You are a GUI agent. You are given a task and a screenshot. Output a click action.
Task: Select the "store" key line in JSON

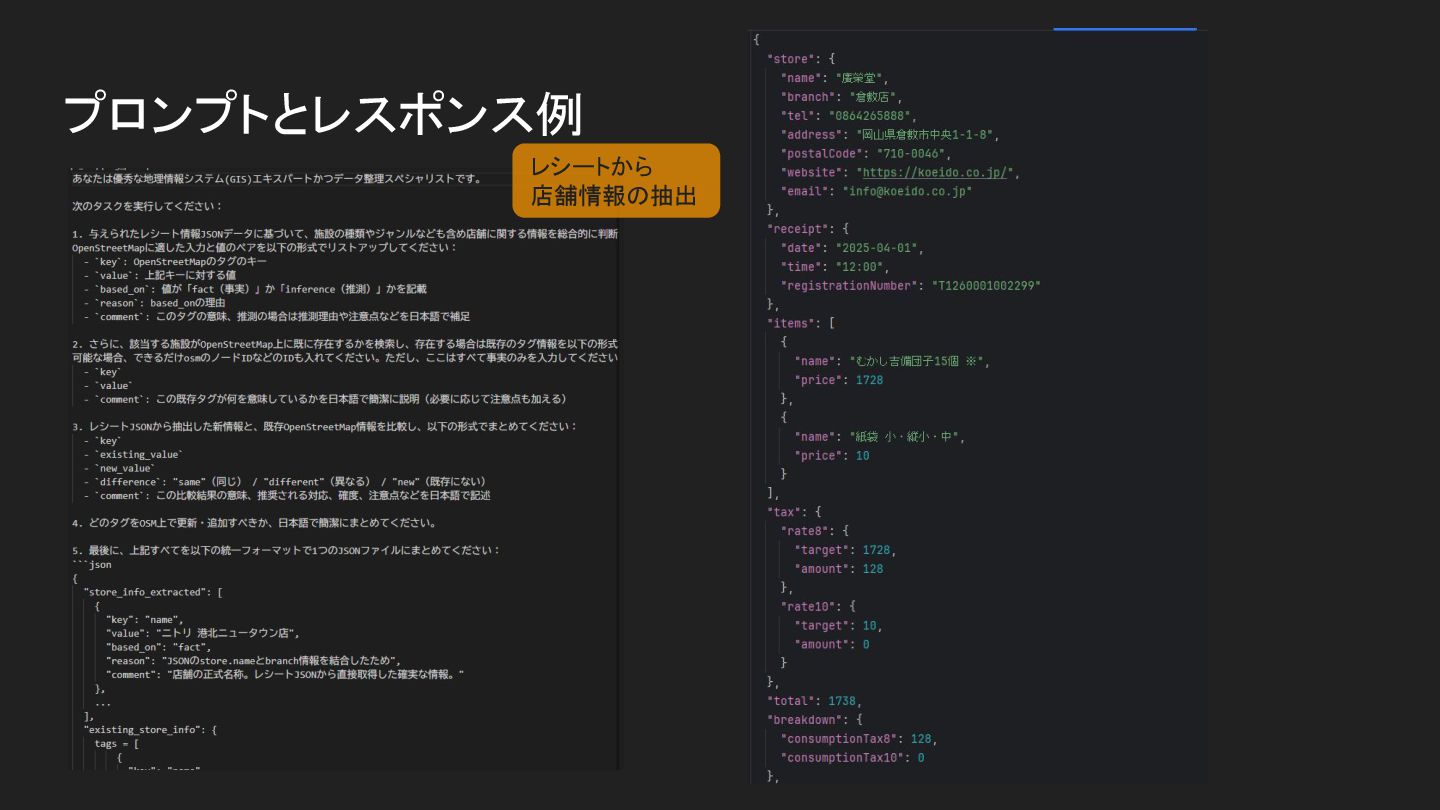pyautogui.click(x=800, y=59)
